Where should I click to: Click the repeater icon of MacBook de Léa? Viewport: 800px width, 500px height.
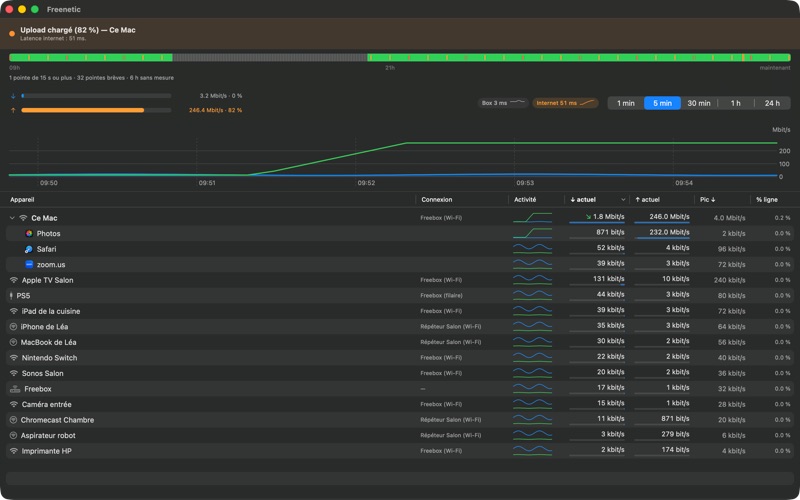[14, 342]
